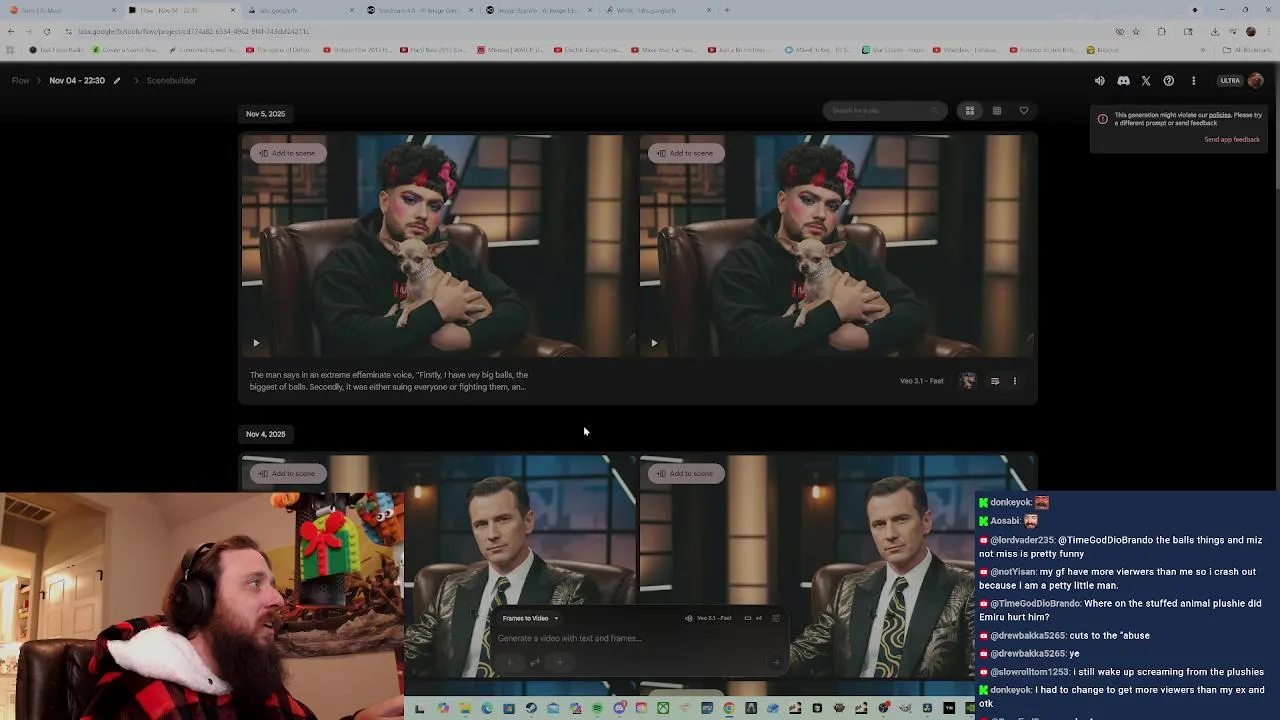Change the x4 outputs count setting

pos(754,618)
